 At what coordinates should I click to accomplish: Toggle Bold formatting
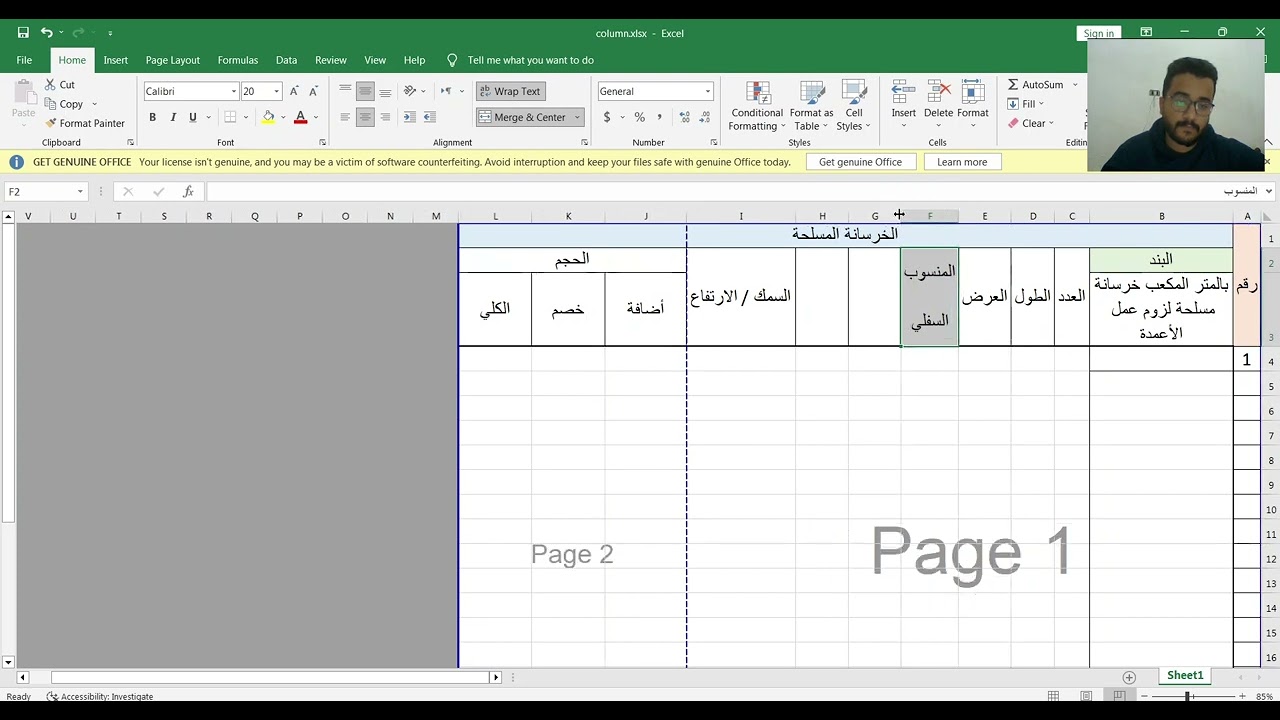pos(152,117)
